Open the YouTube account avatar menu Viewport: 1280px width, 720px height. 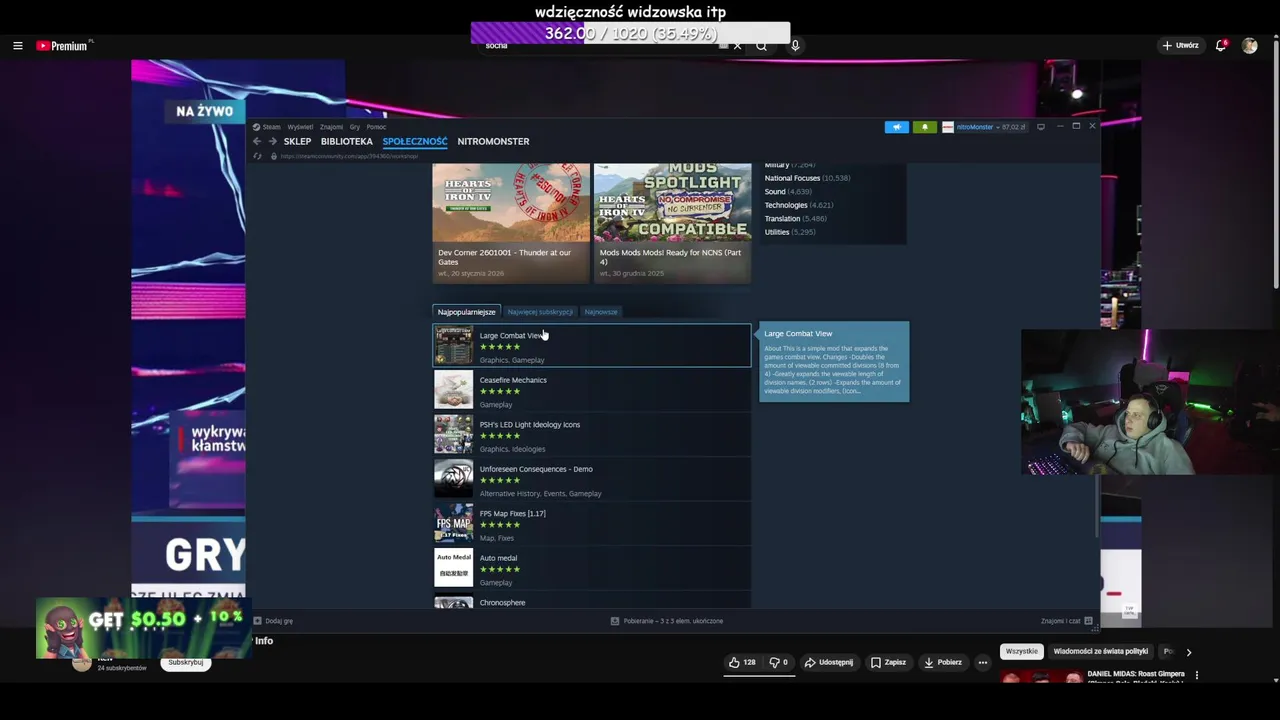pos(1249,46)
